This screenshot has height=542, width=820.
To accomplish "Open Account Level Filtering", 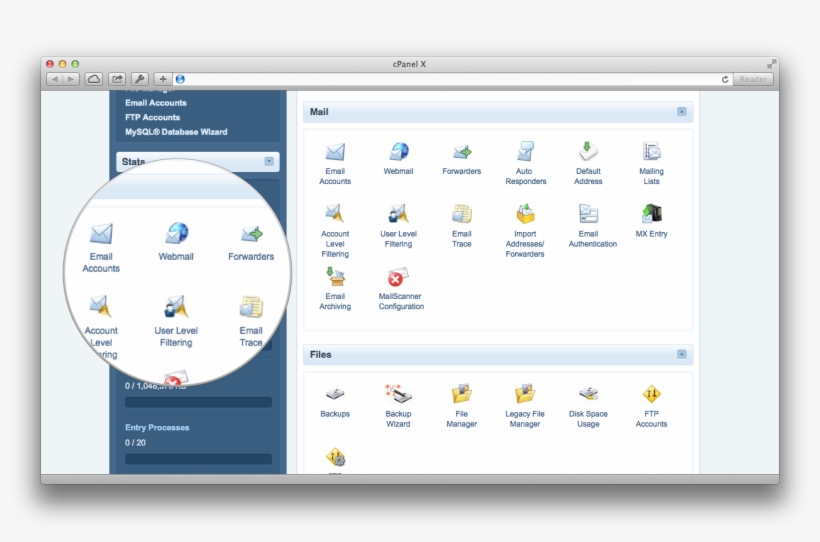I will (335, 230).
